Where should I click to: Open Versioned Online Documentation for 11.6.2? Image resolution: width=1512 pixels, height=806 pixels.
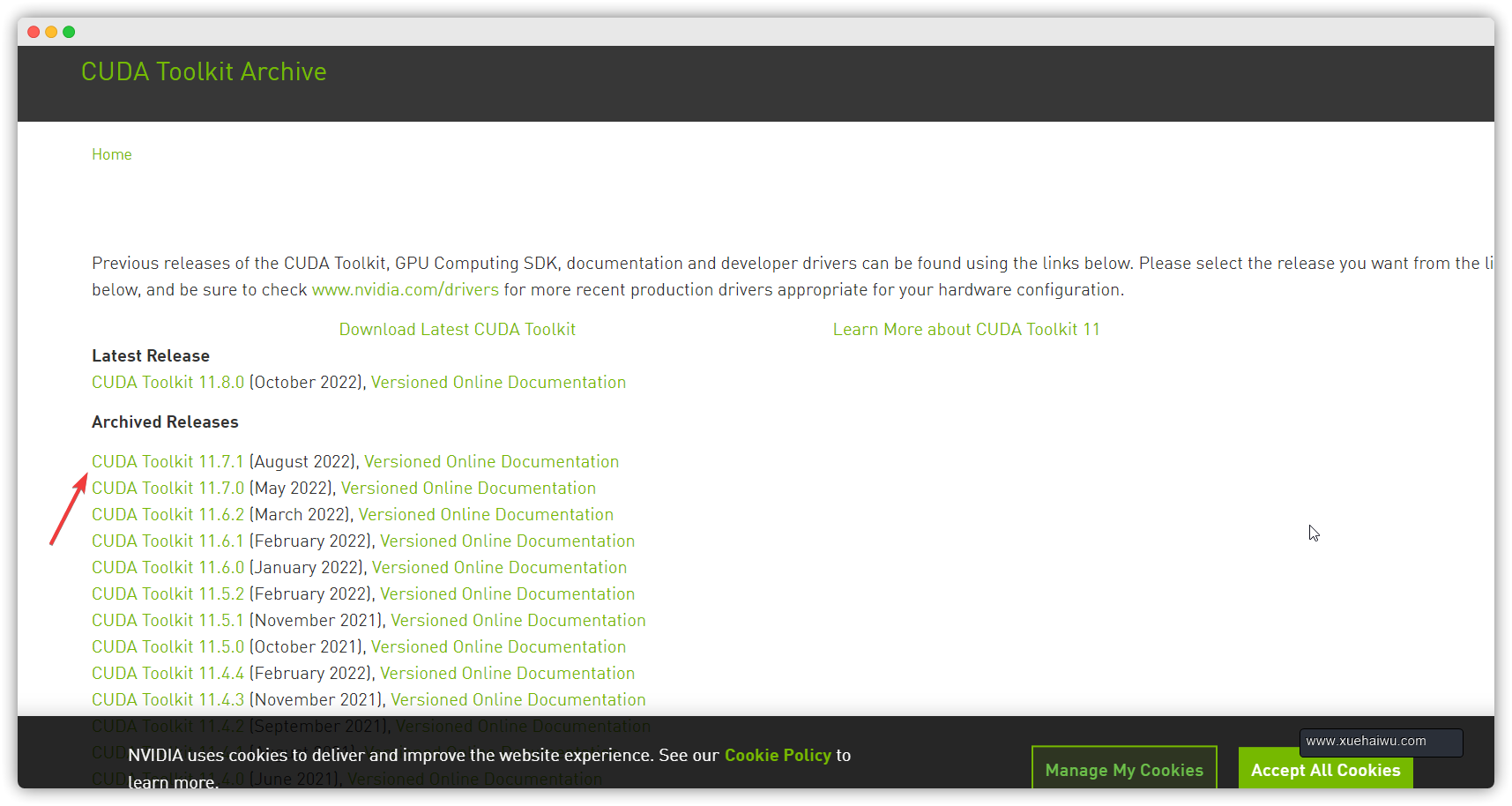486,515
